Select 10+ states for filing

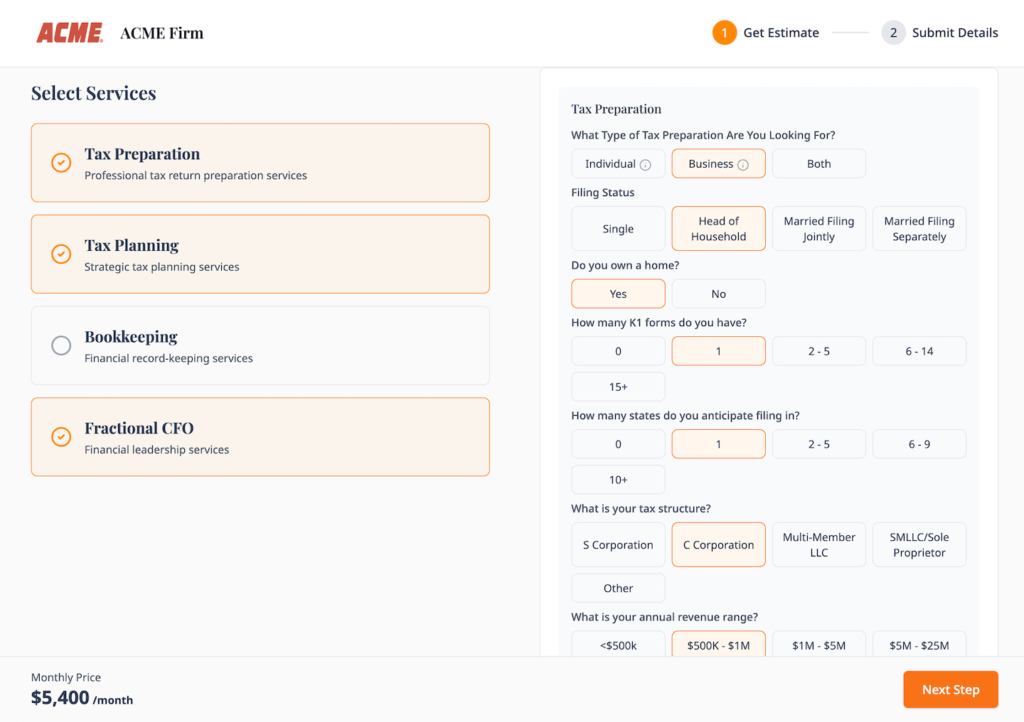coord(618,479)
